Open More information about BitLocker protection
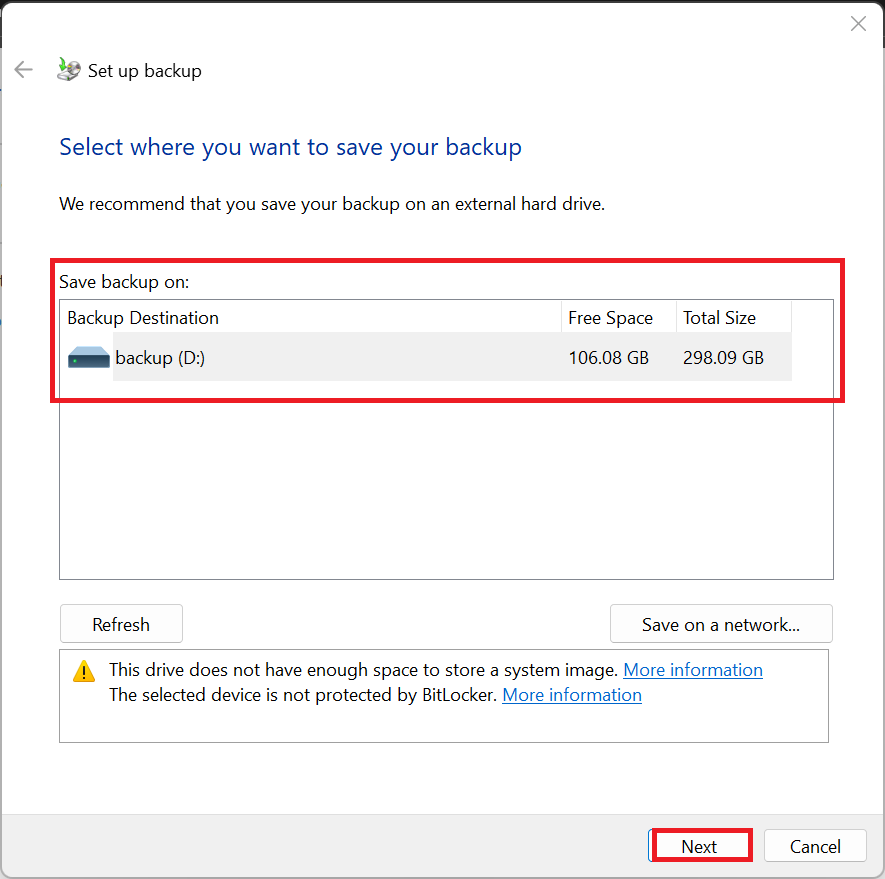The height and width of the screenshot is (879, 885). coord(571,695)
